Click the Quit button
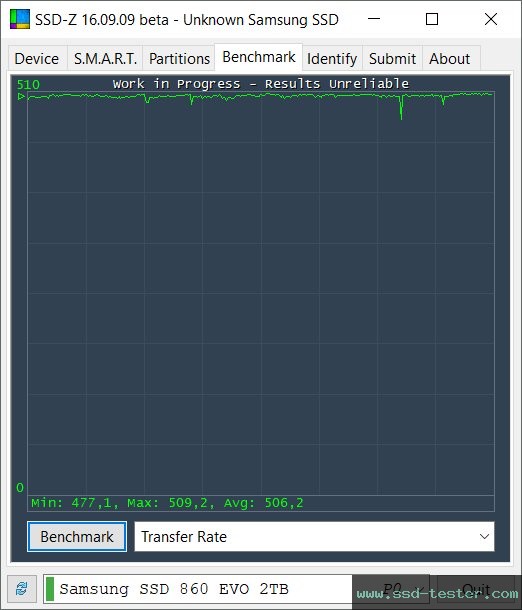 pyautogui.click(x=476, y=589)
